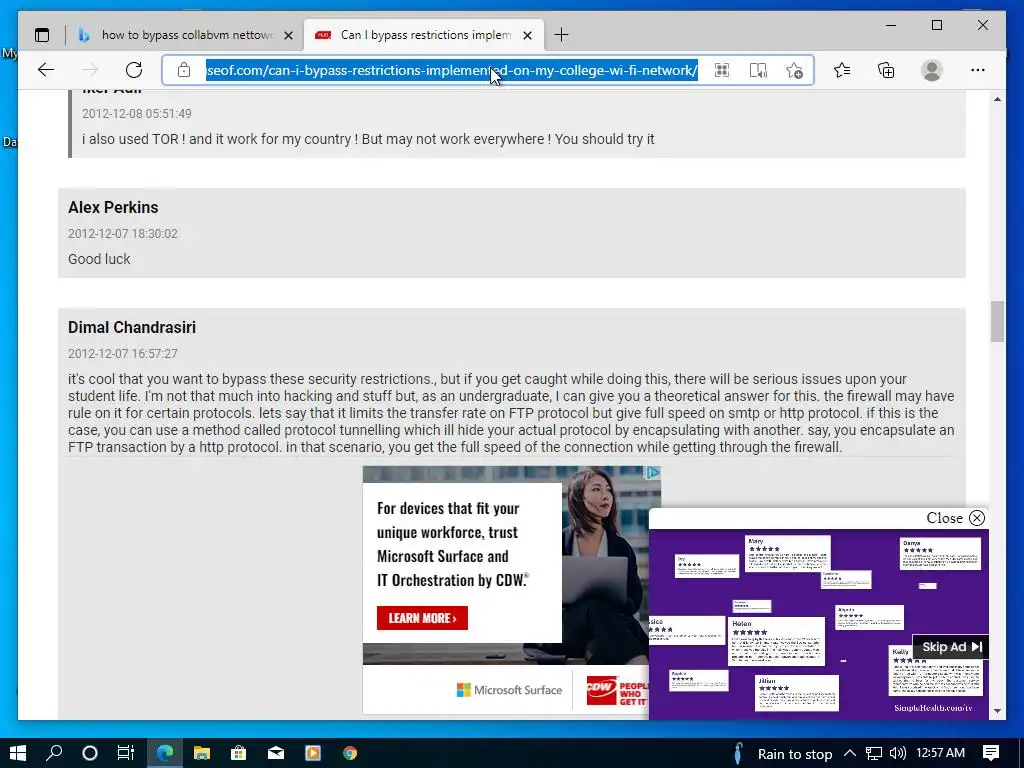Go forward to the next page
This screenshot has height=768, width=1024.
pyautogui.click(x=90, y=70)
